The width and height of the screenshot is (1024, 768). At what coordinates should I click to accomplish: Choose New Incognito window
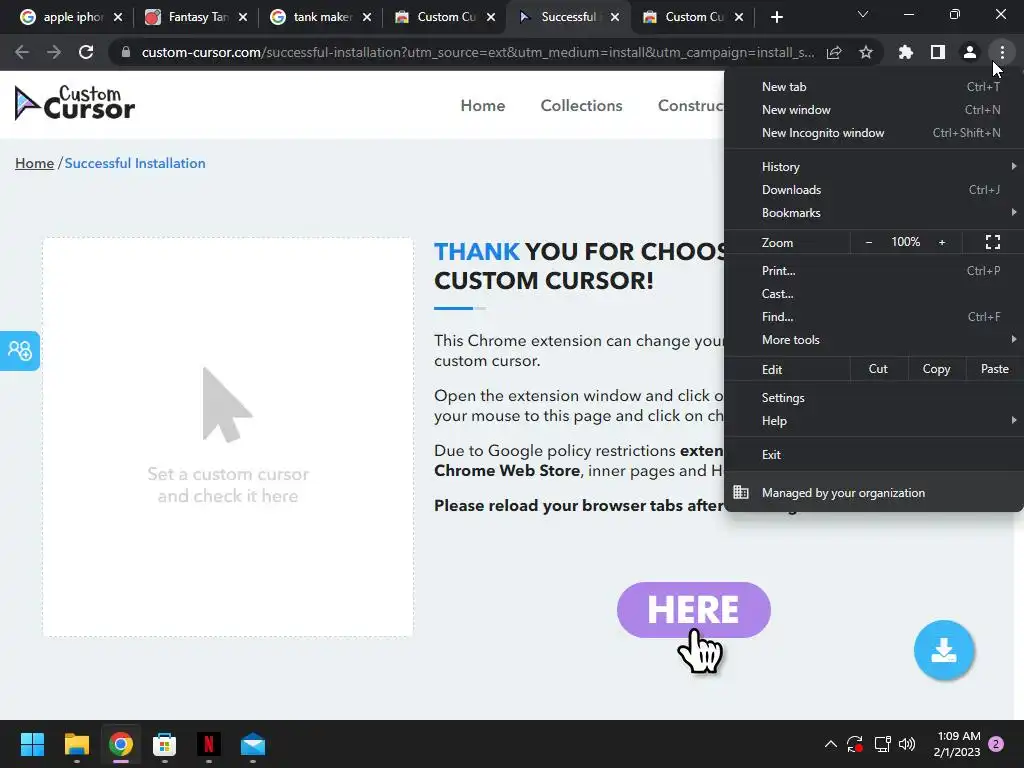(874, 133)
